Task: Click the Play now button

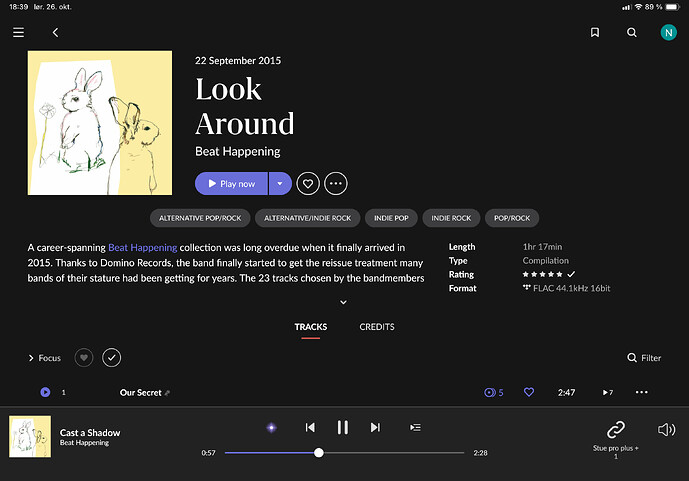Action: [231, 184]
